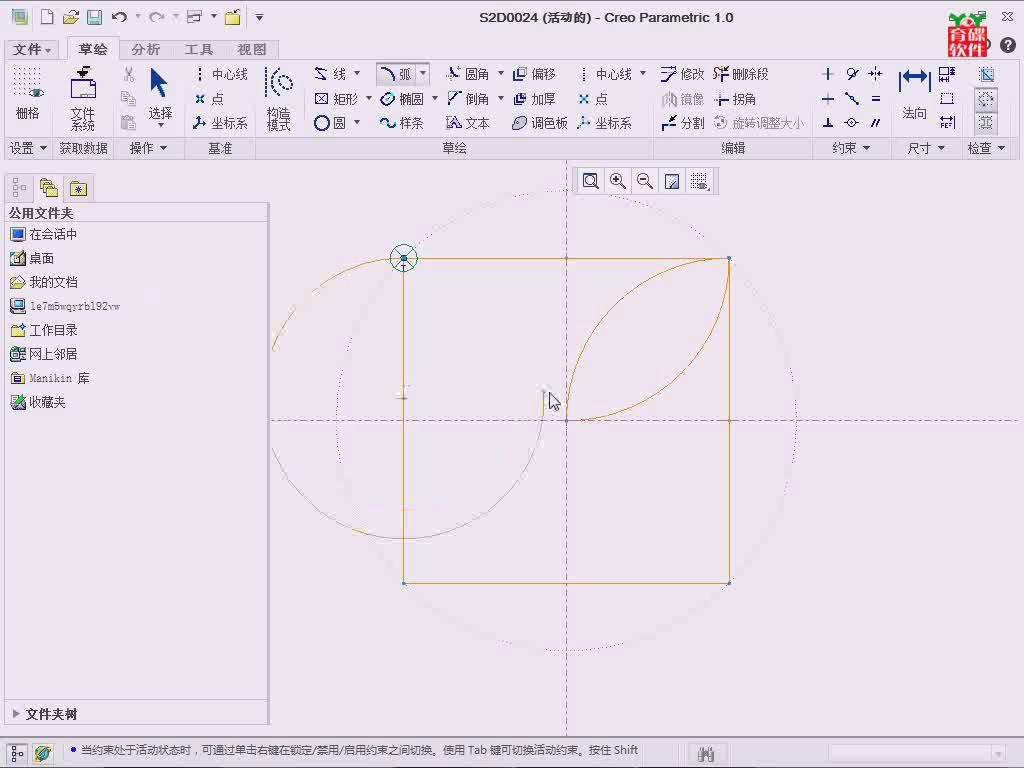Open 文件系统 to import data
1024x768 pixels.
(83, 99)
